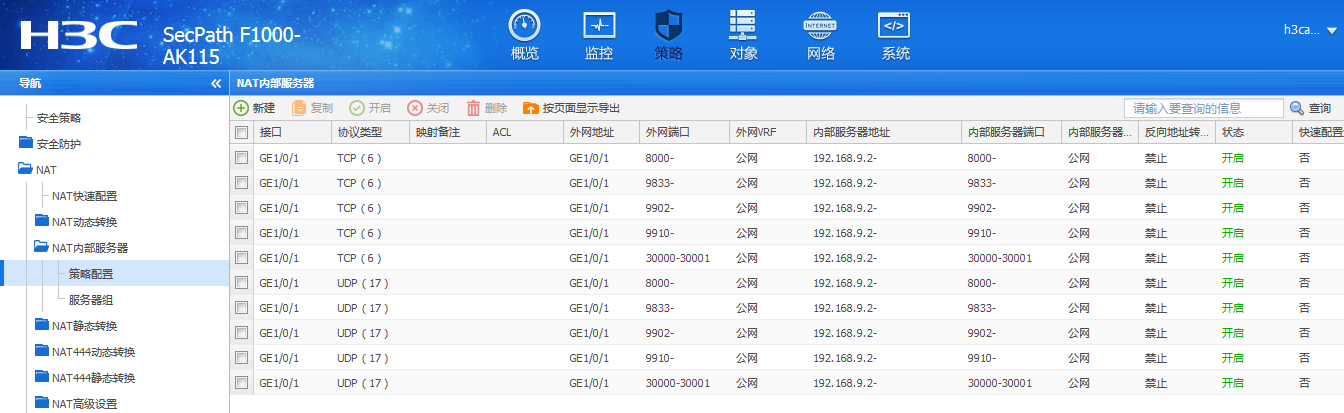
Task: Collapse the 导航 navigation panel
Action: 216,84
